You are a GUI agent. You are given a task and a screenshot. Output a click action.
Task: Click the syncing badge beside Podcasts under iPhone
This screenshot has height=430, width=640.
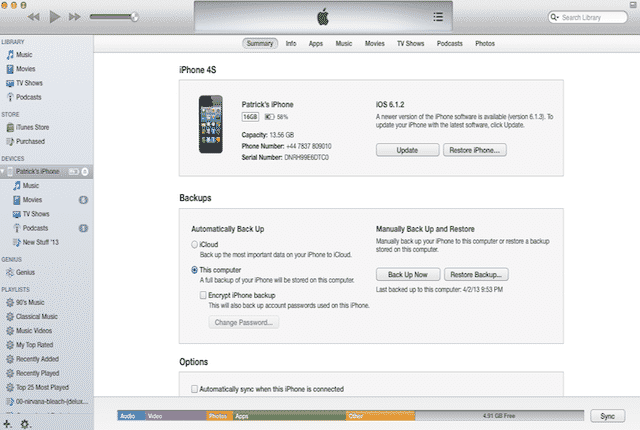point(83,228)
